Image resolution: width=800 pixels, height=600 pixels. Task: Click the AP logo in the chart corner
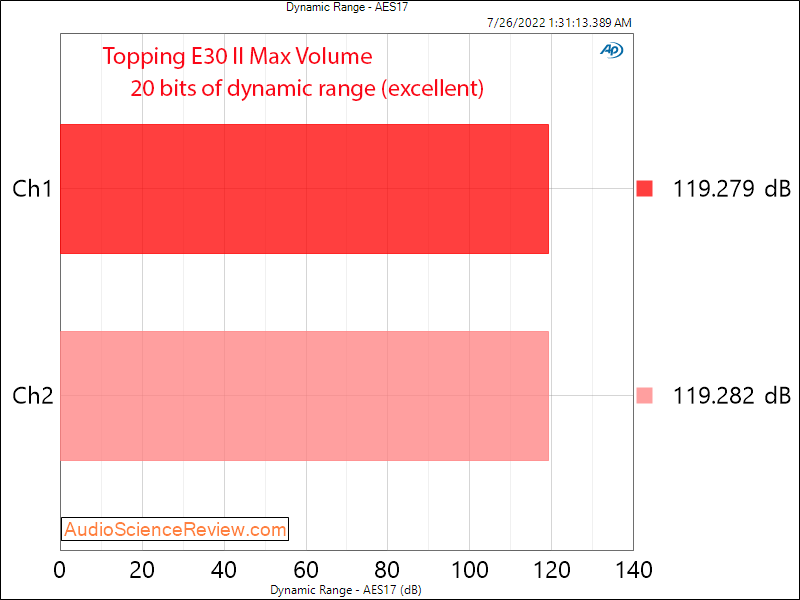(612, 50)
